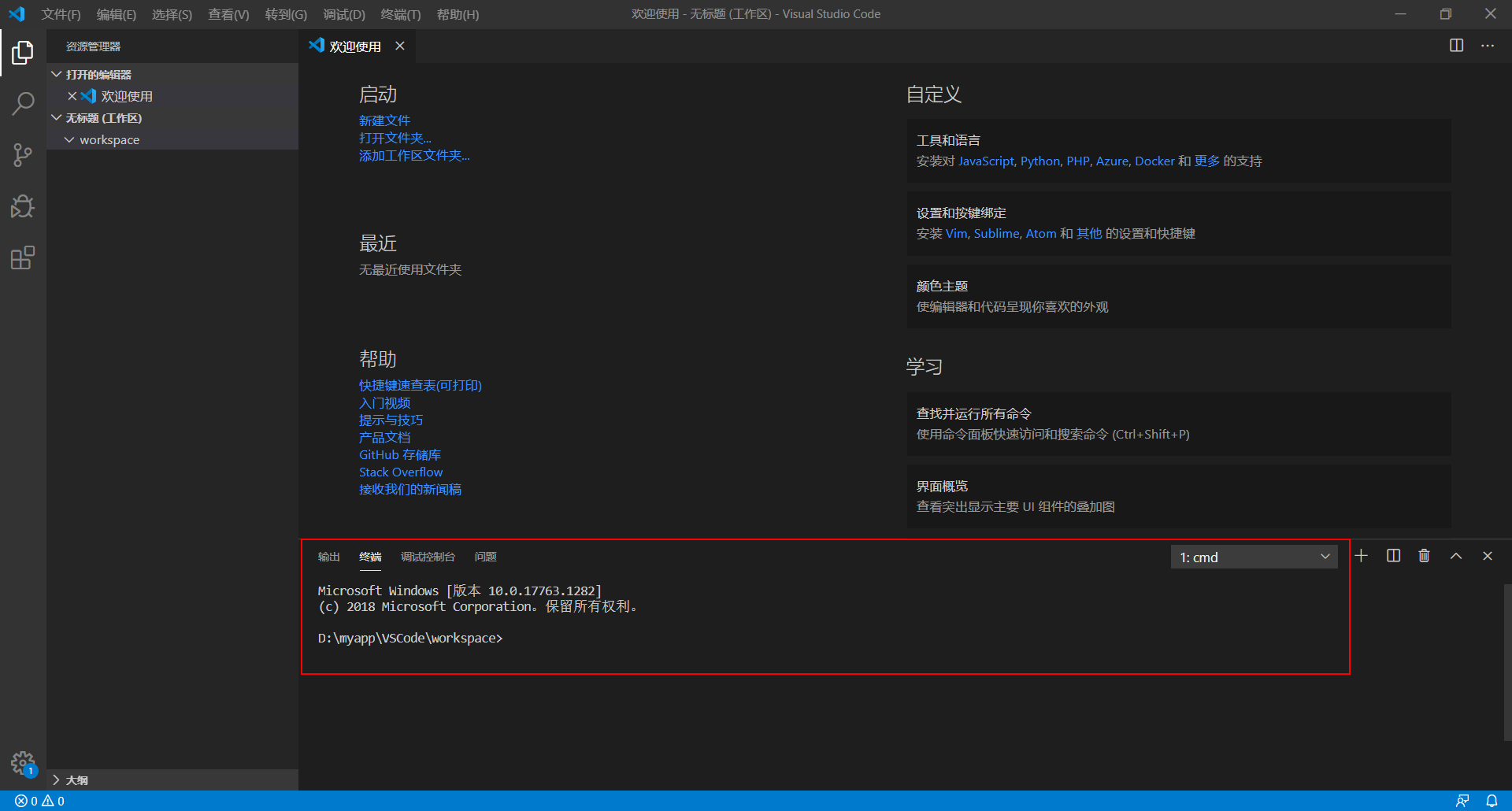Open the 1: cmd terminal selector dropdown

(1254, 557)
